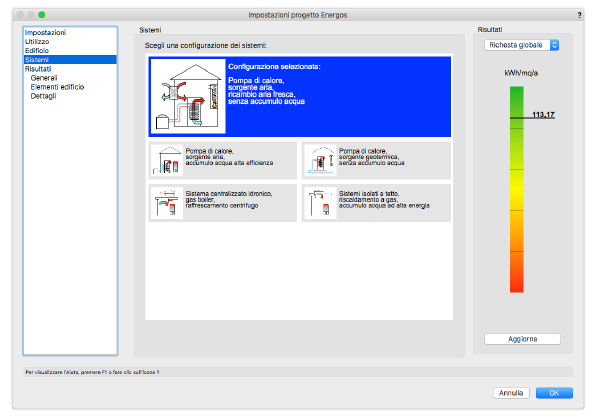Click the green window zoom button

coord(42,15)
